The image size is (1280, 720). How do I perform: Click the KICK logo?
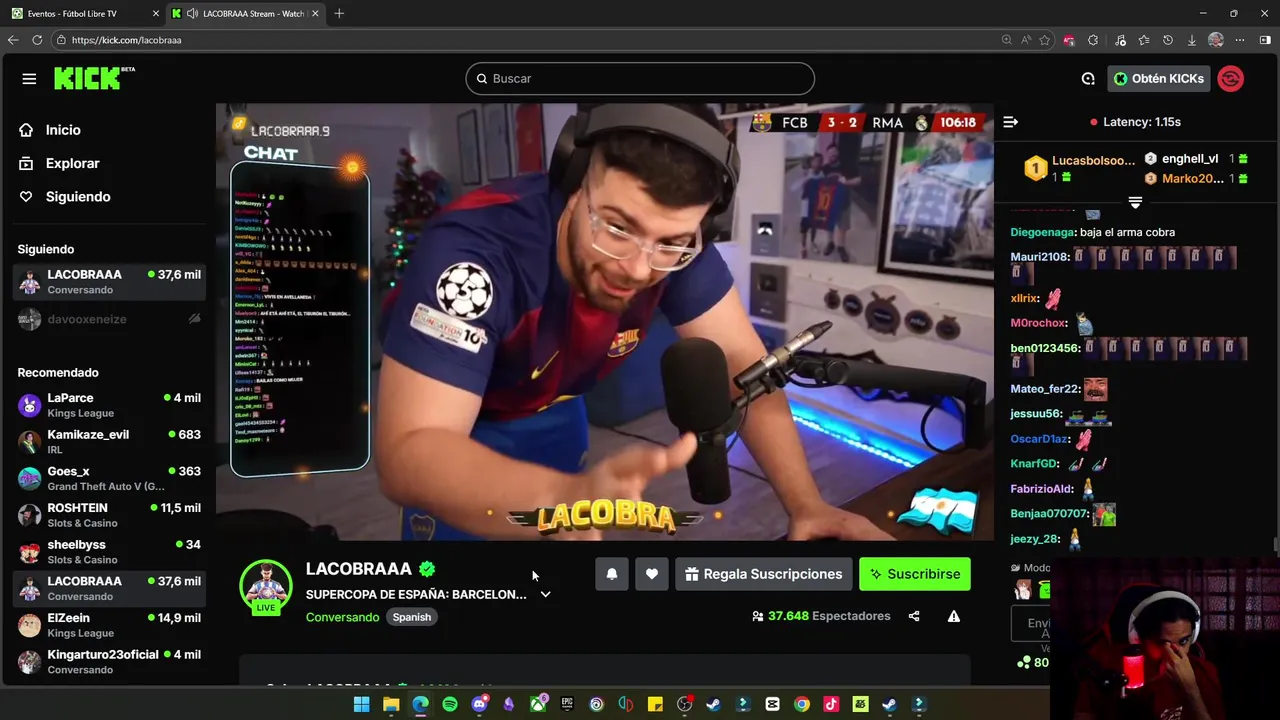(x=93, y=78)
